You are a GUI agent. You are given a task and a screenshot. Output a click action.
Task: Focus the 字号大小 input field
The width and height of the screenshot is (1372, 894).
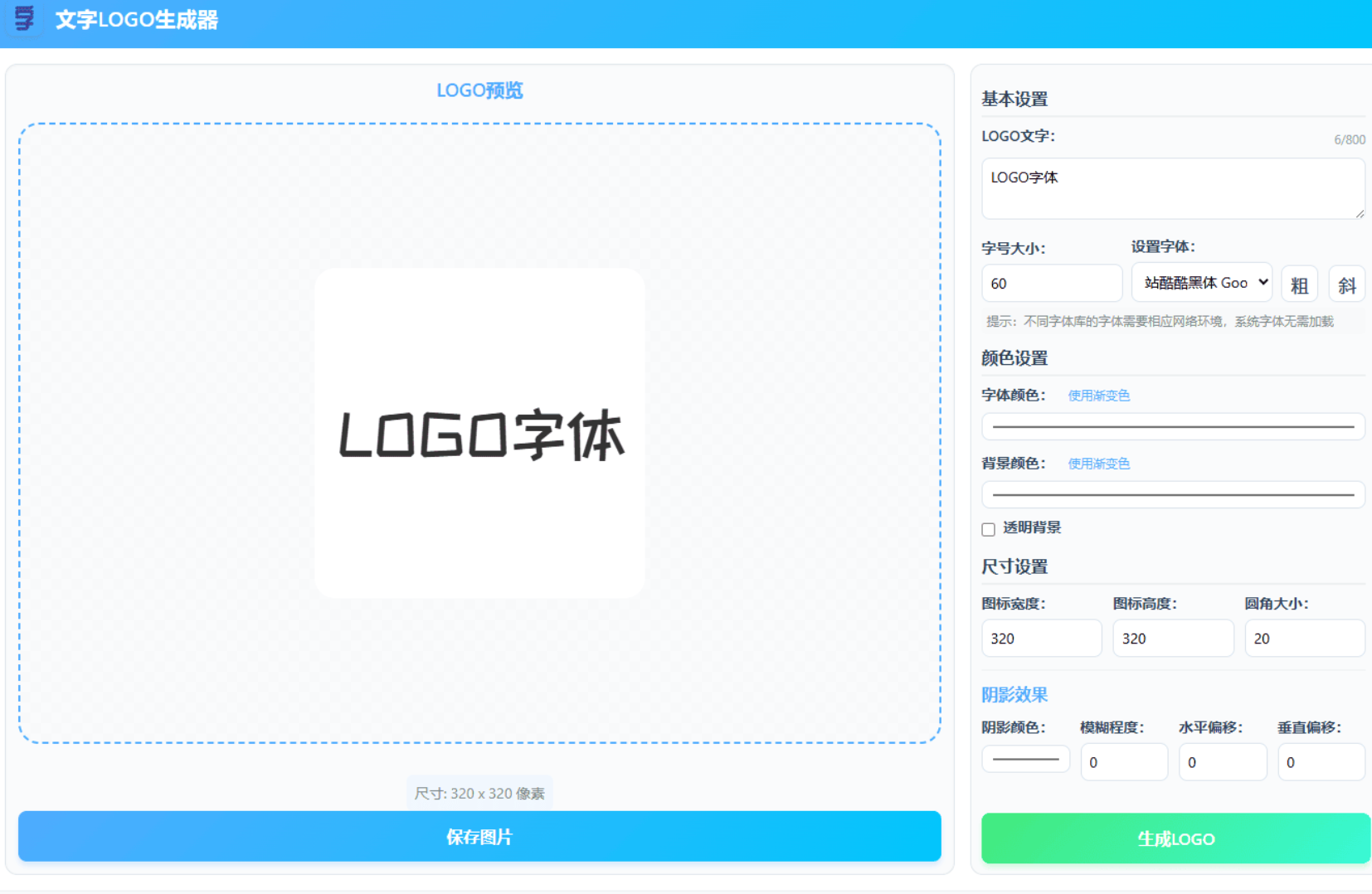[1051, 284]
